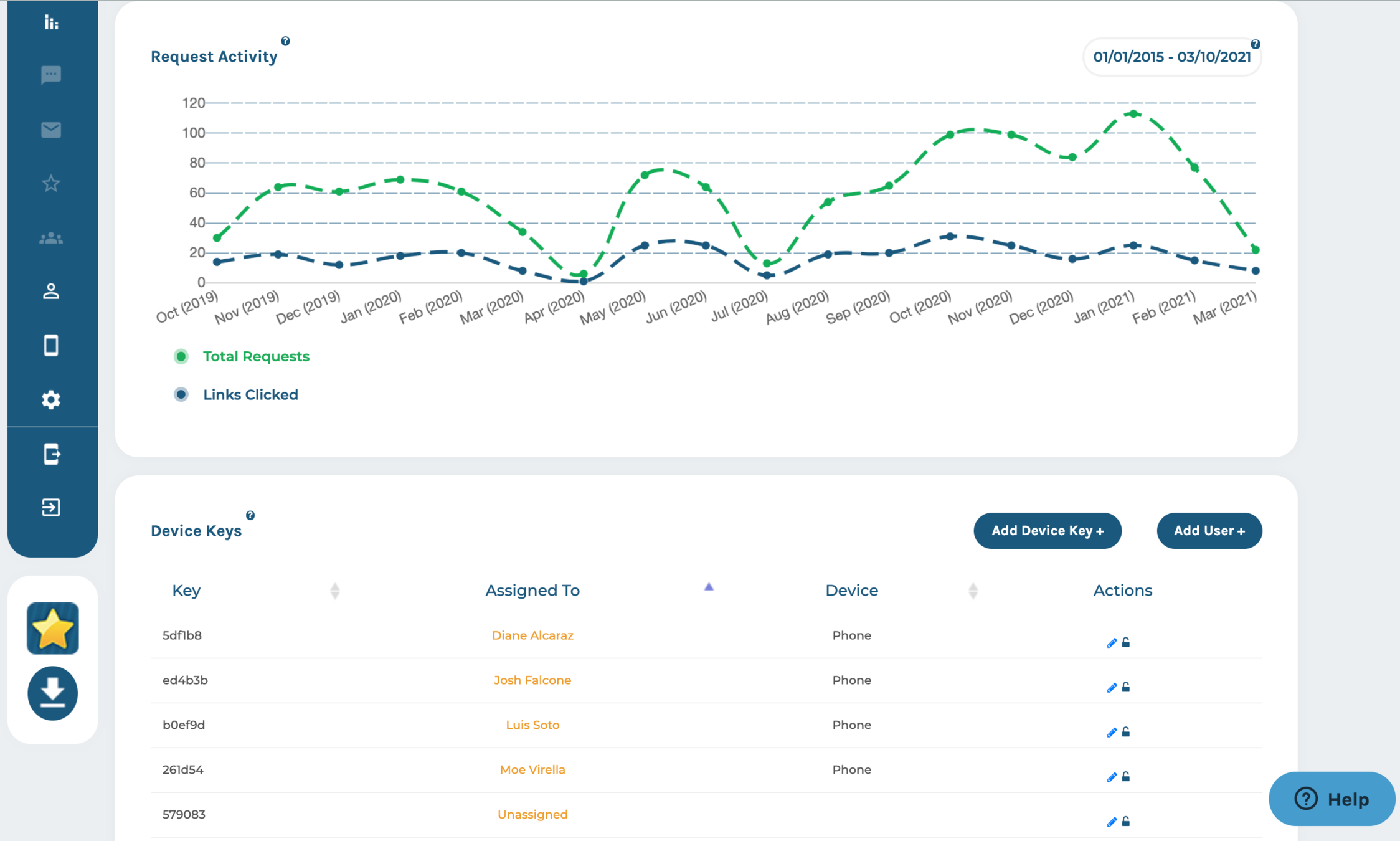Click the Jan (2021) Total Requests data point
Image resolution: width=1400 pixels, height=841 pixels.
coord(1133,114)
